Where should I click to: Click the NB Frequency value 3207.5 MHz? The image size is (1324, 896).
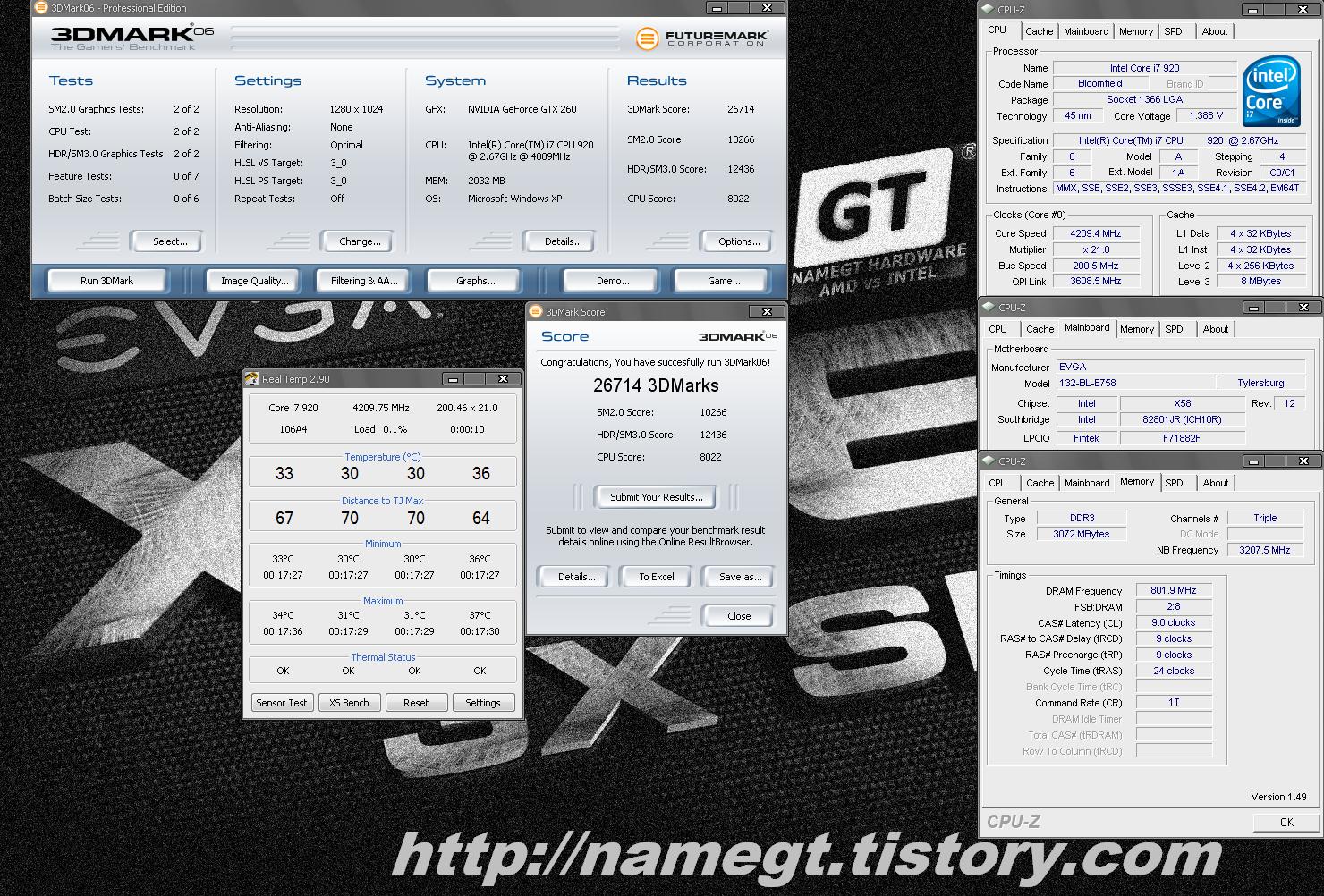[1265, 550]
